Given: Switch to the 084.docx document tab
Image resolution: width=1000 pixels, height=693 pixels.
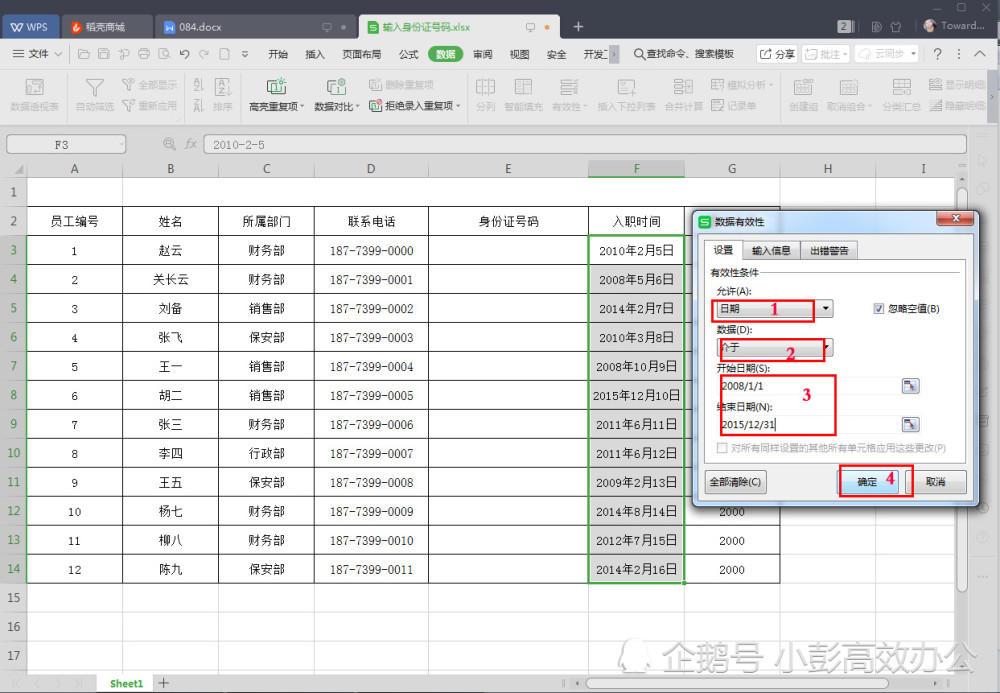Looking at the screenshot, I should [x=255, y=27].
